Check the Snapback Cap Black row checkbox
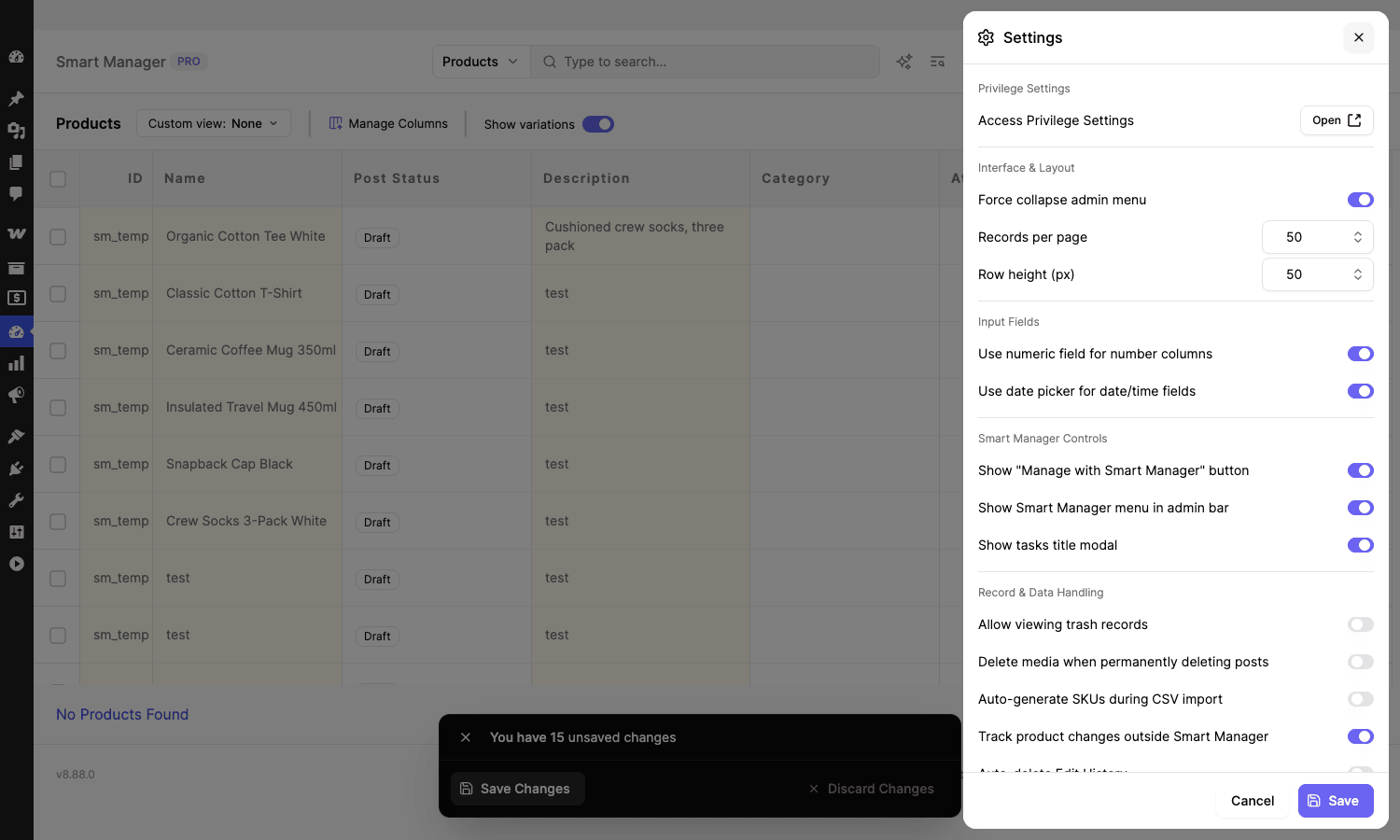The height and width of the screenshot is (840, 1400). point(58,465)
